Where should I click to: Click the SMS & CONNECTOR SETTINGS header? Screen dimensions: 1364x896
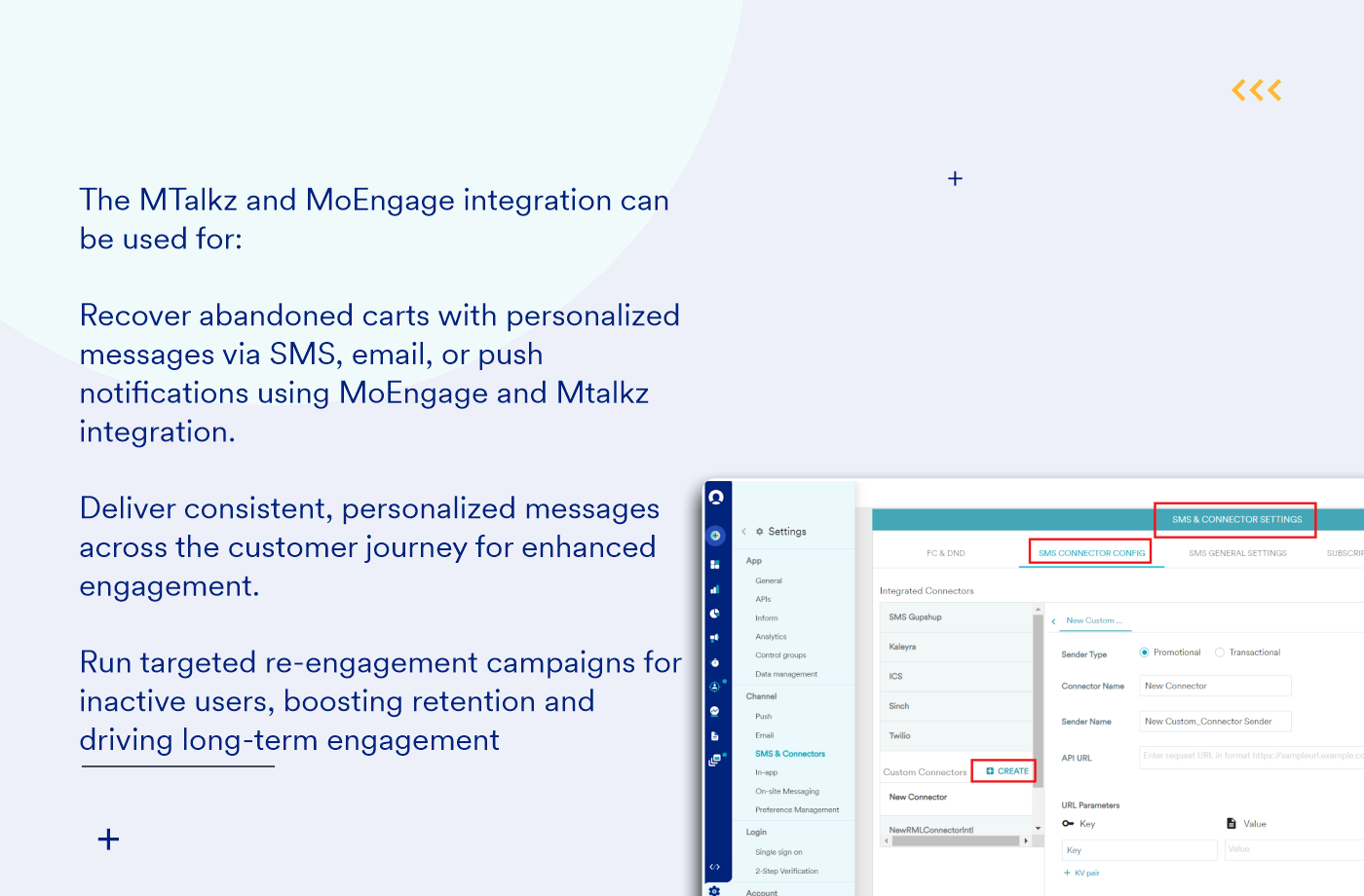(x=1236, y=520)
